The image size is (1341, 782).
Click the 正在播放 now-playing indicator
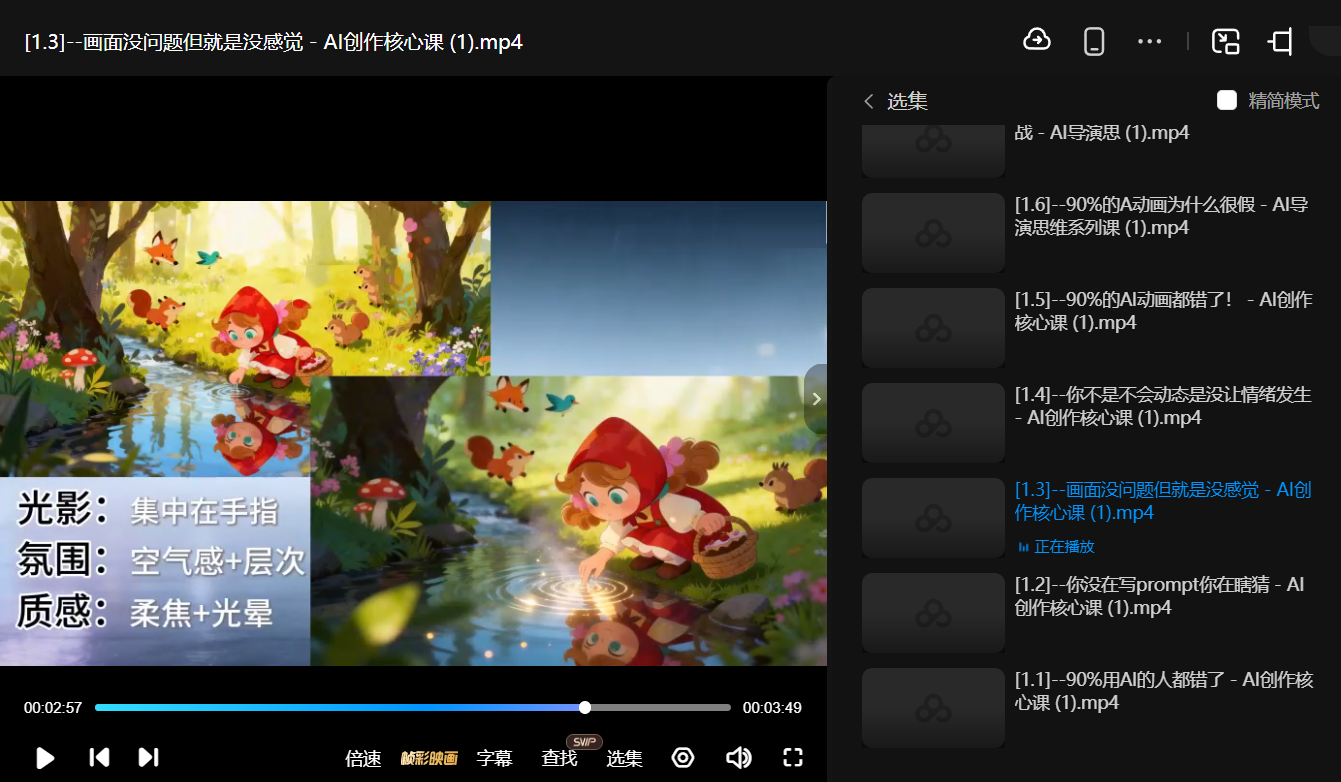click(1056, 547)
